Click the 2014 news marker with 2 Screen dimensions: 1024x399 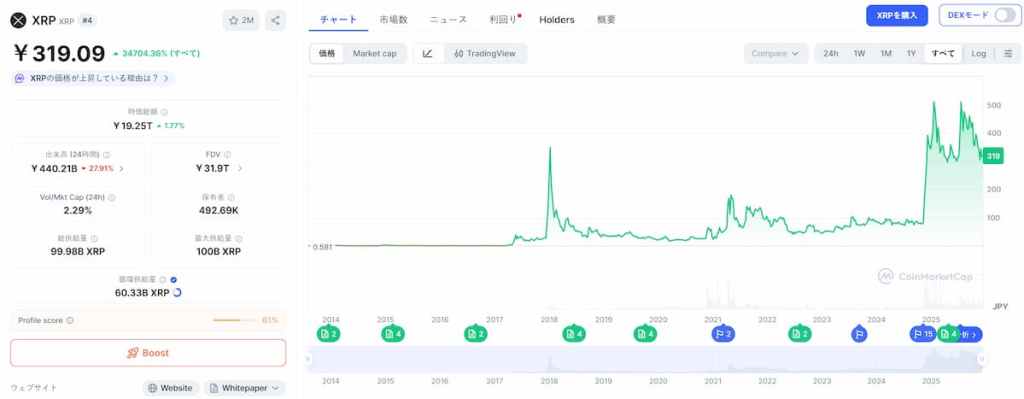tap(328, 334)
